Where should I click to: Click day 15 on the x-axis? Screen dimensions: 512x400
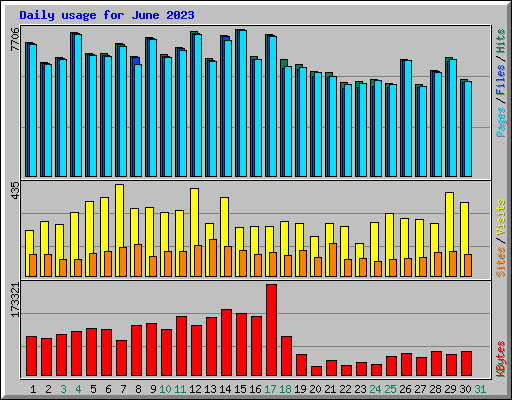point(240,389)
